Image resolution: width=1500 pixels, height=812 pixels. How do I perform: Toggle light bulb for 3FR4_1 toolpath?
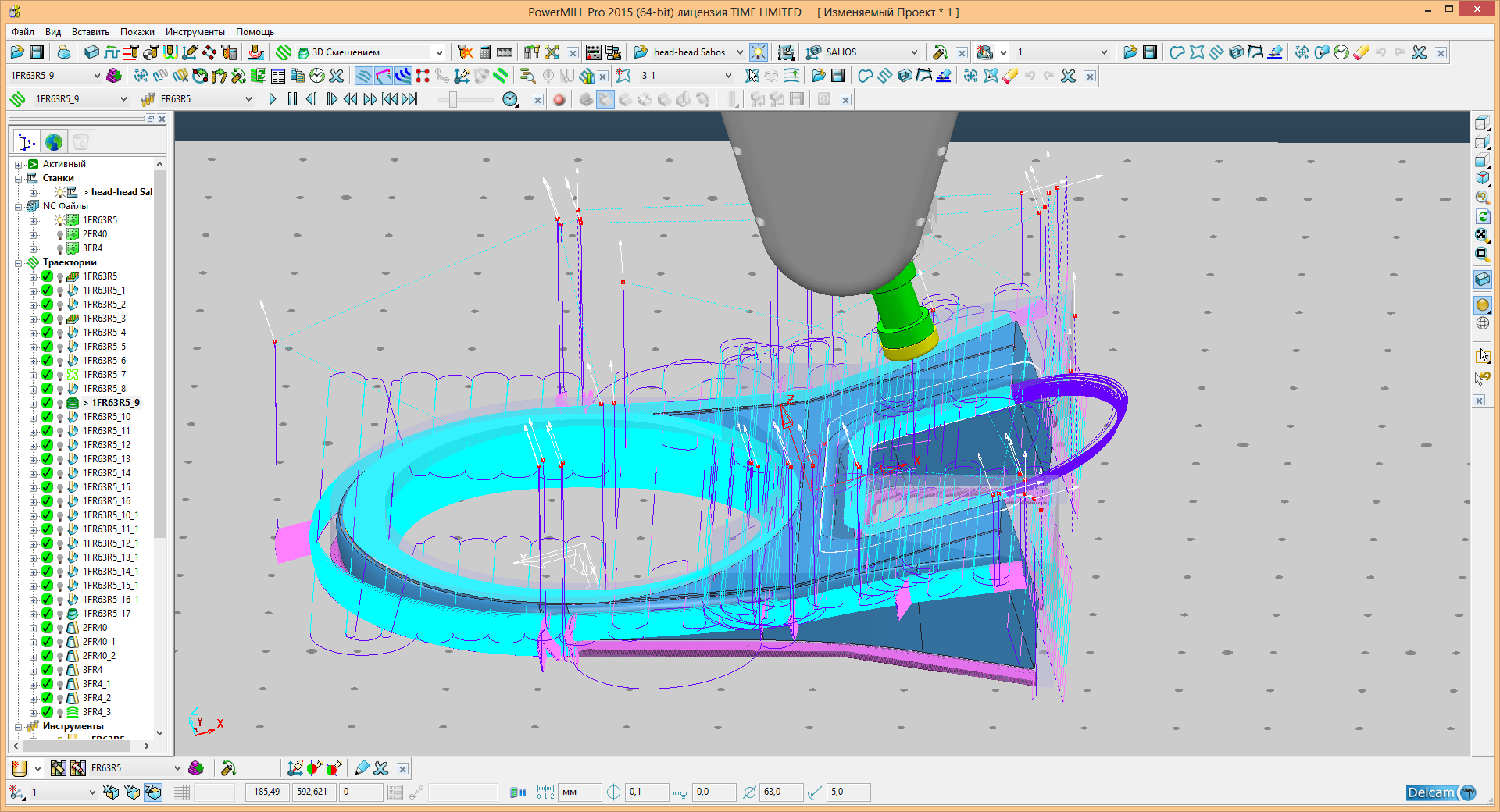(60, 684)
